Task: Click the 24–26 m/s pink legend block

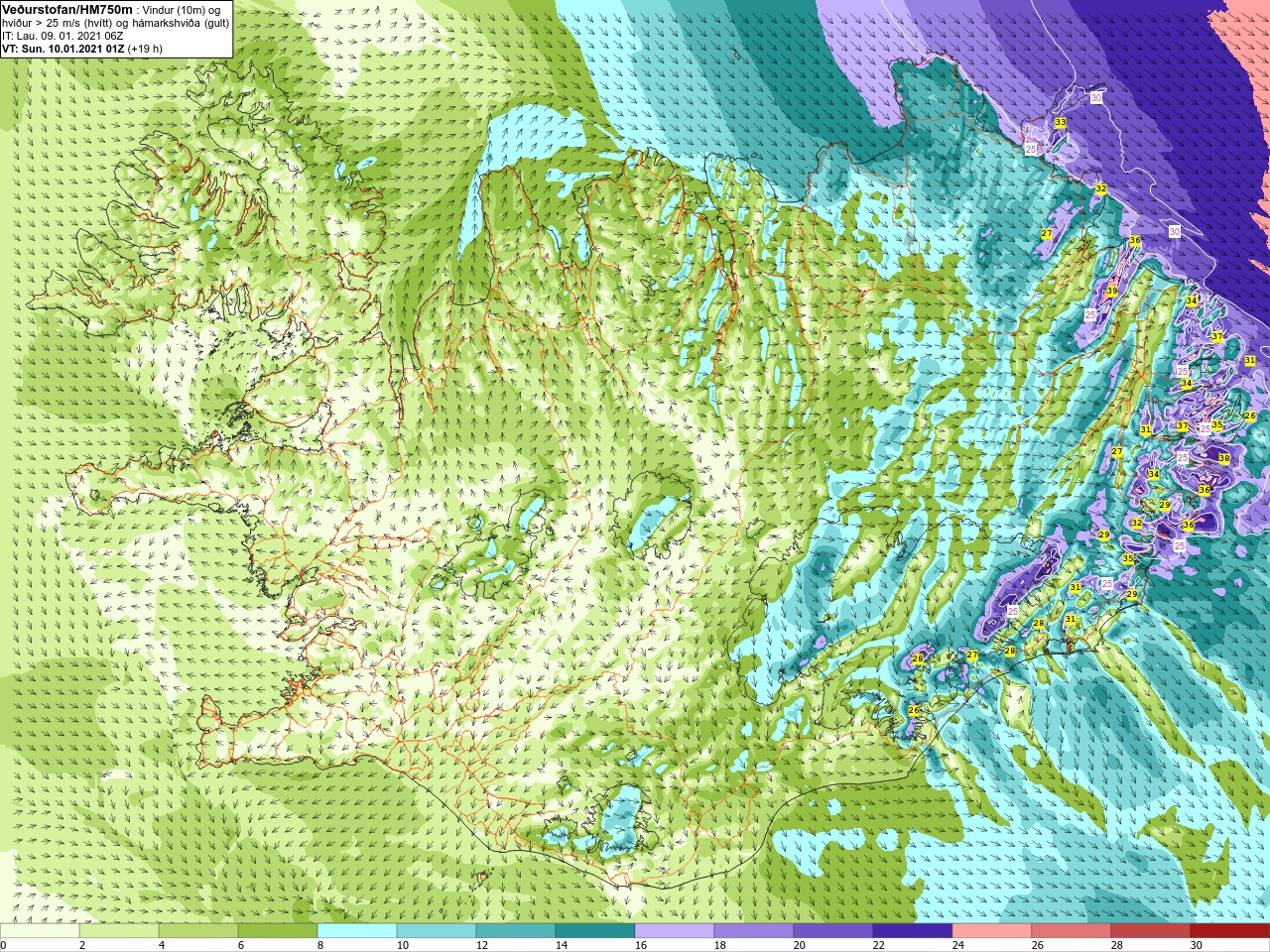Action: (x=992, y=931)
